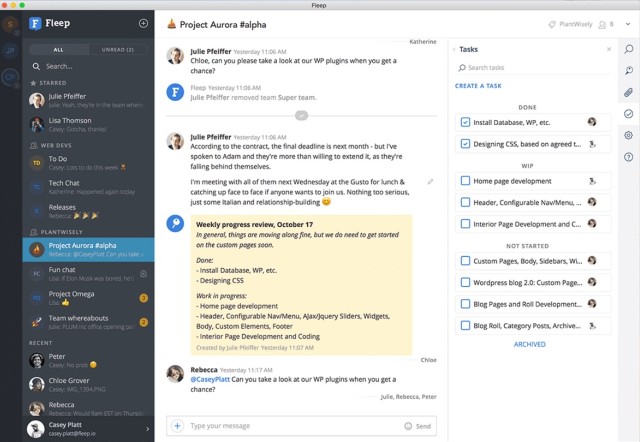This screenshot has width=640, height=442.
Task: Open the Tech Chat conversation
Action: 88,187
